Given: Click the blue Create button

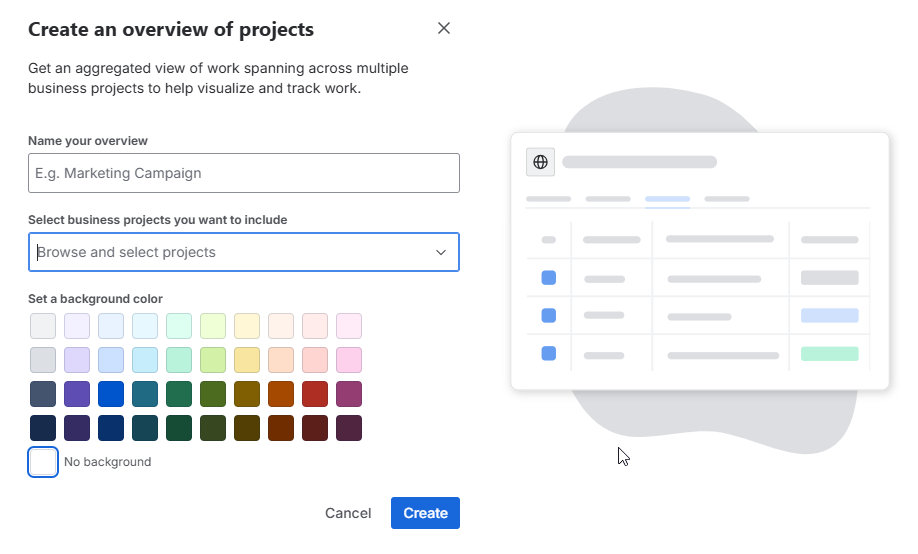Looking at the screenshot, I should coord(425,513).
